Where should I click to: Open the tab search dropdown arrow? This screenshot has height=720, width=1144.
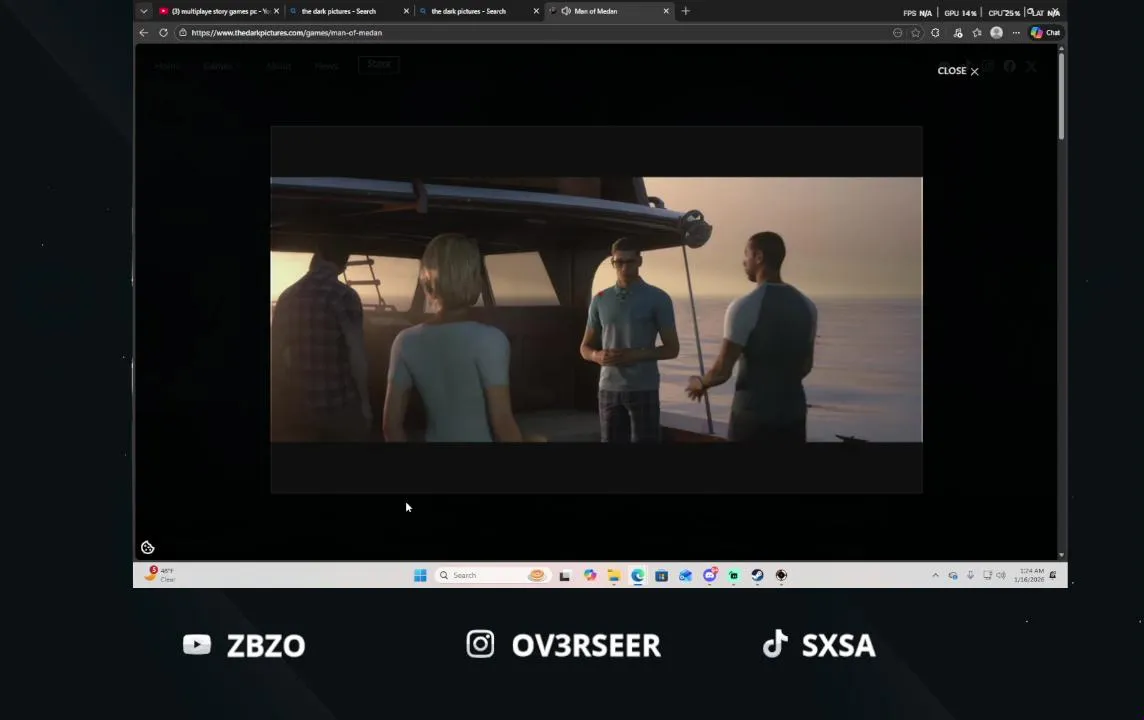tap(144, 11)
